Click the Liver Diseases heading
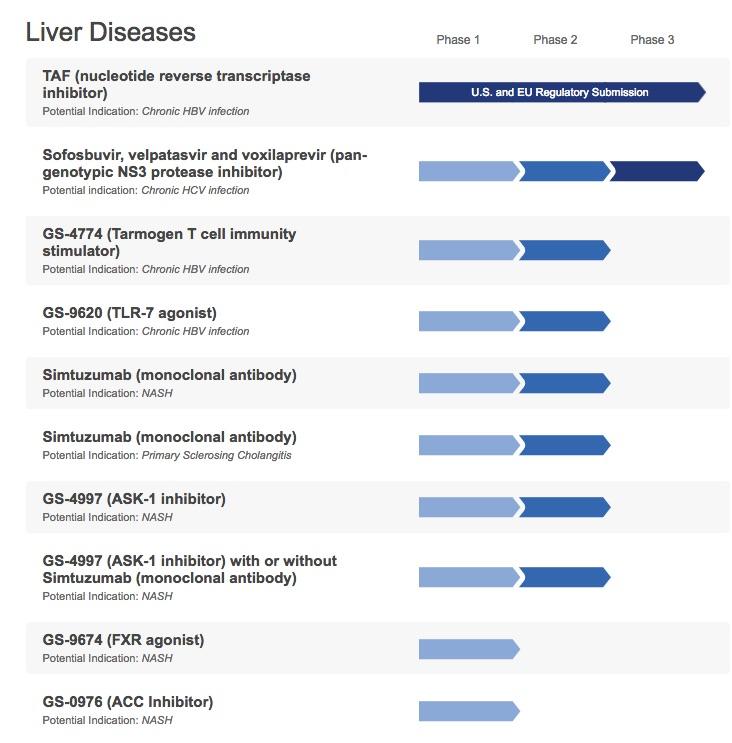 (110, 32)
